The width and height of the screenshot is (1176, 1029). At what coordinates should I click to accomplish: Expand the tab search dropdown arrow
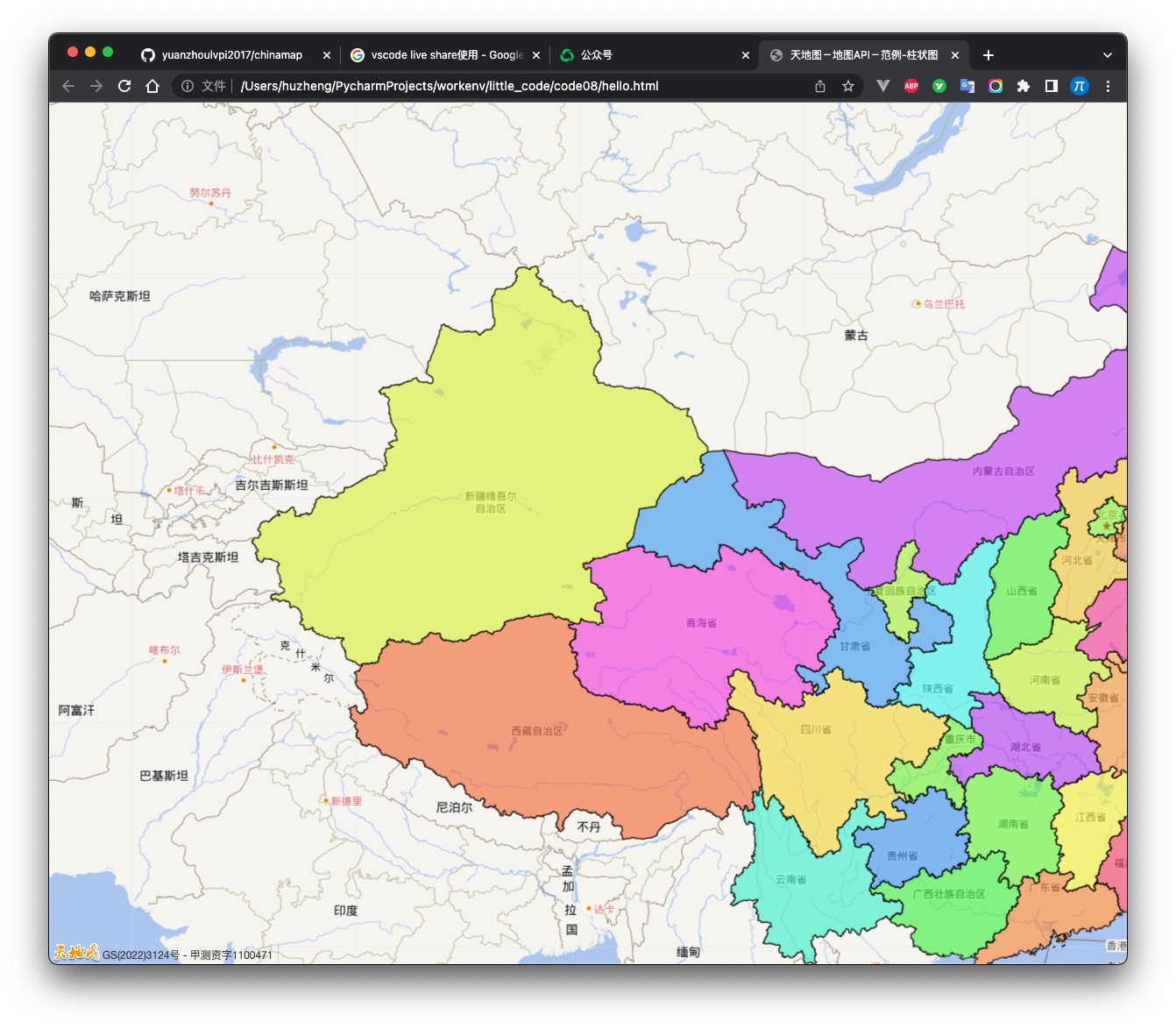pos(1108,55)
